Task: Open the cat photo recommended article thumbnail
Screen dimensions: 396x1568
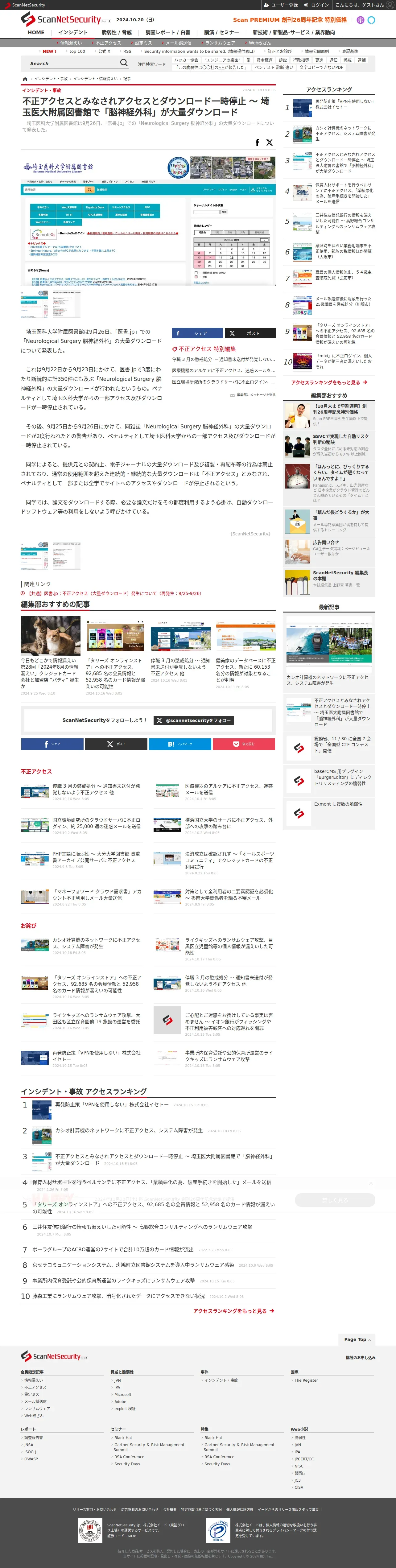Action: [x=51, y=635]
